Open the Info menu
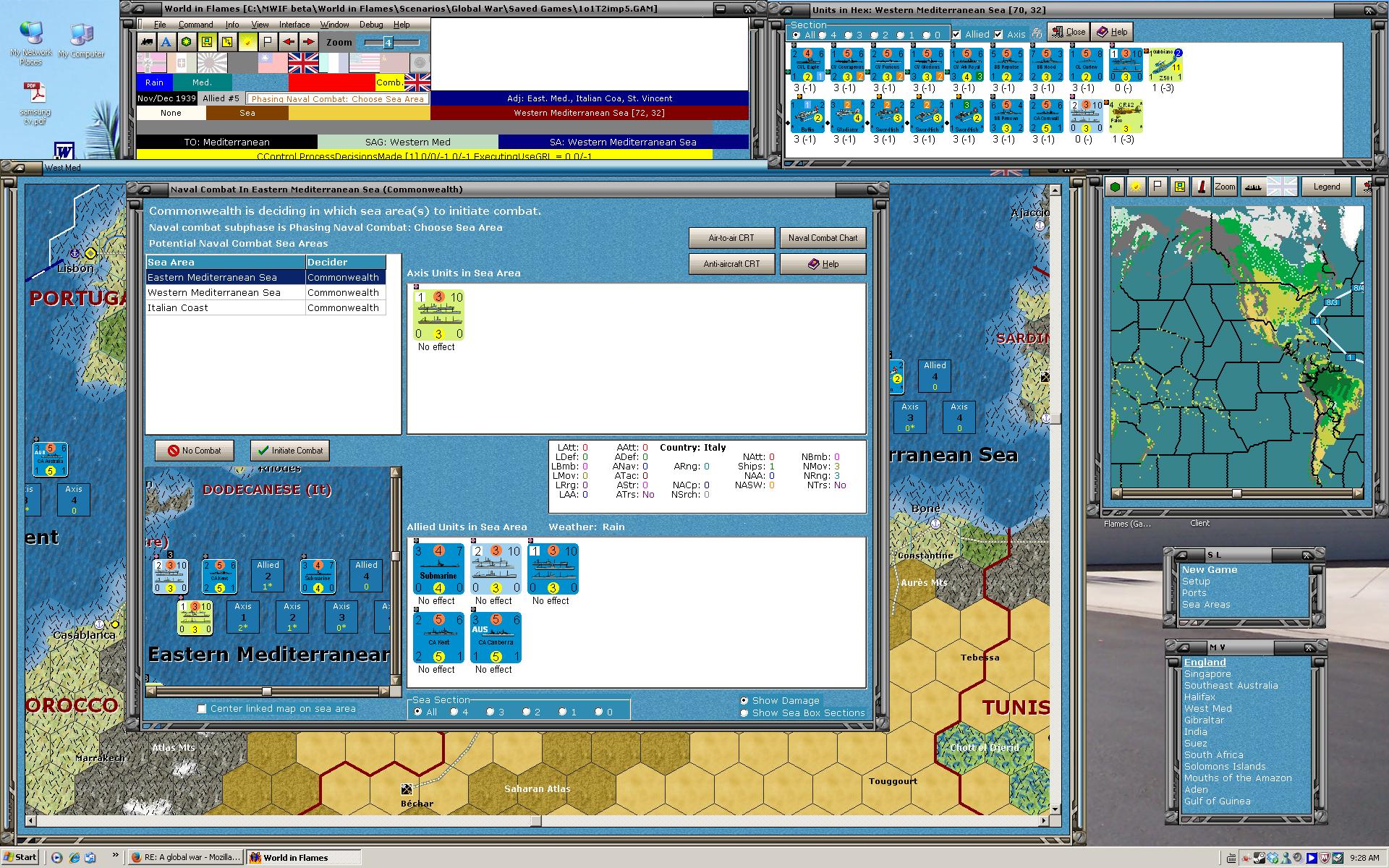 [231, 25]
